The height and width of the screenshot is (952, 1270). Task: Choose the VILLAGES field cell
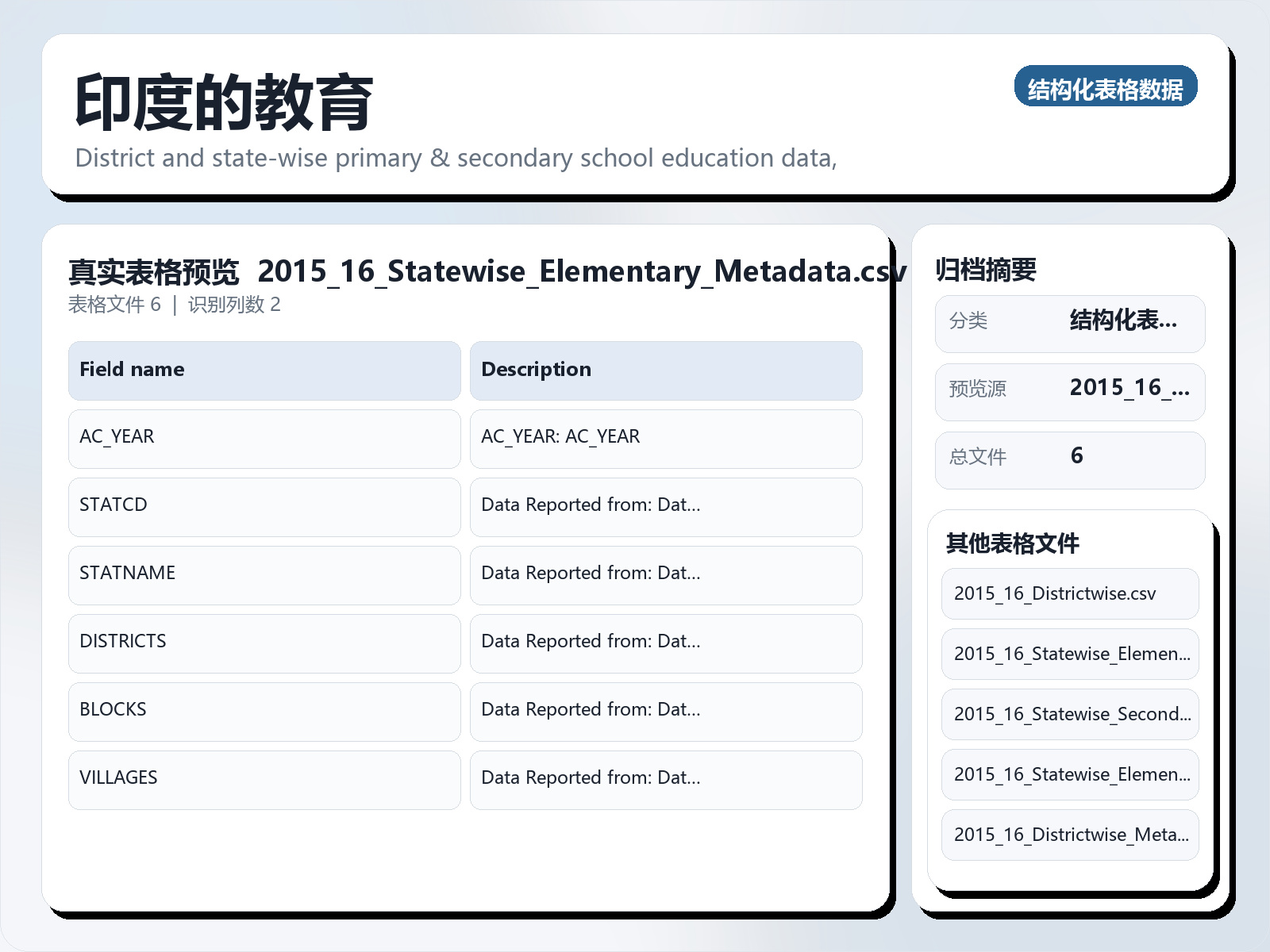[x=264, y=780]
